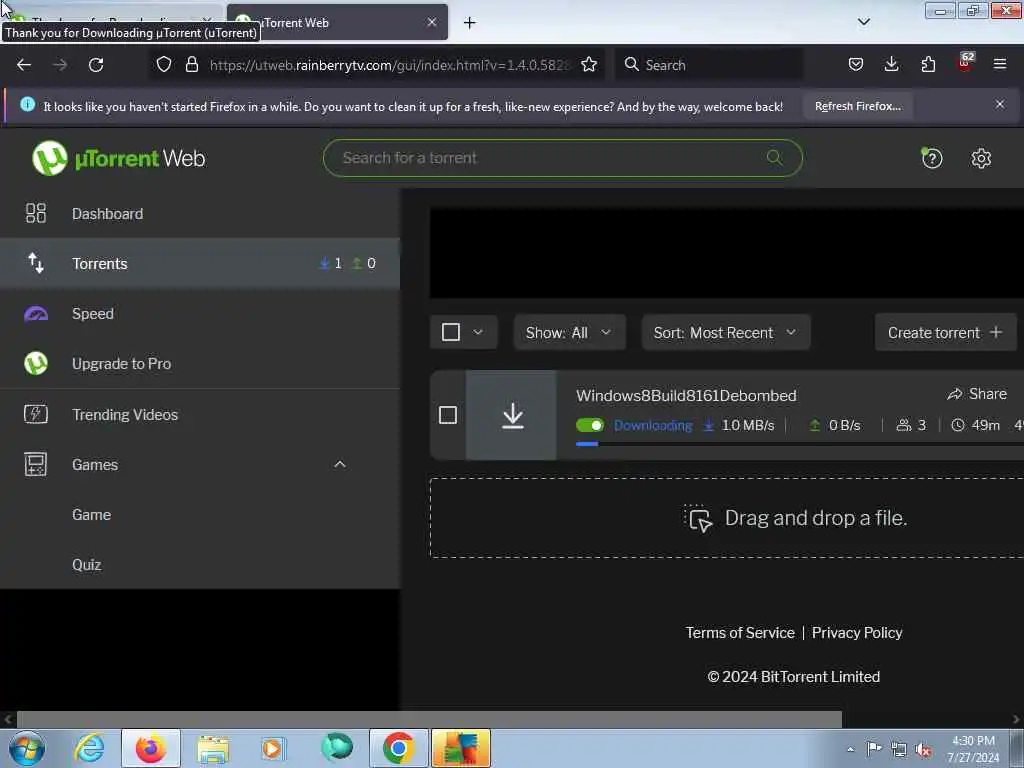Open the help question mark icon
Viewport: 1024px width, 768px height.
click(x=931, y=158)
